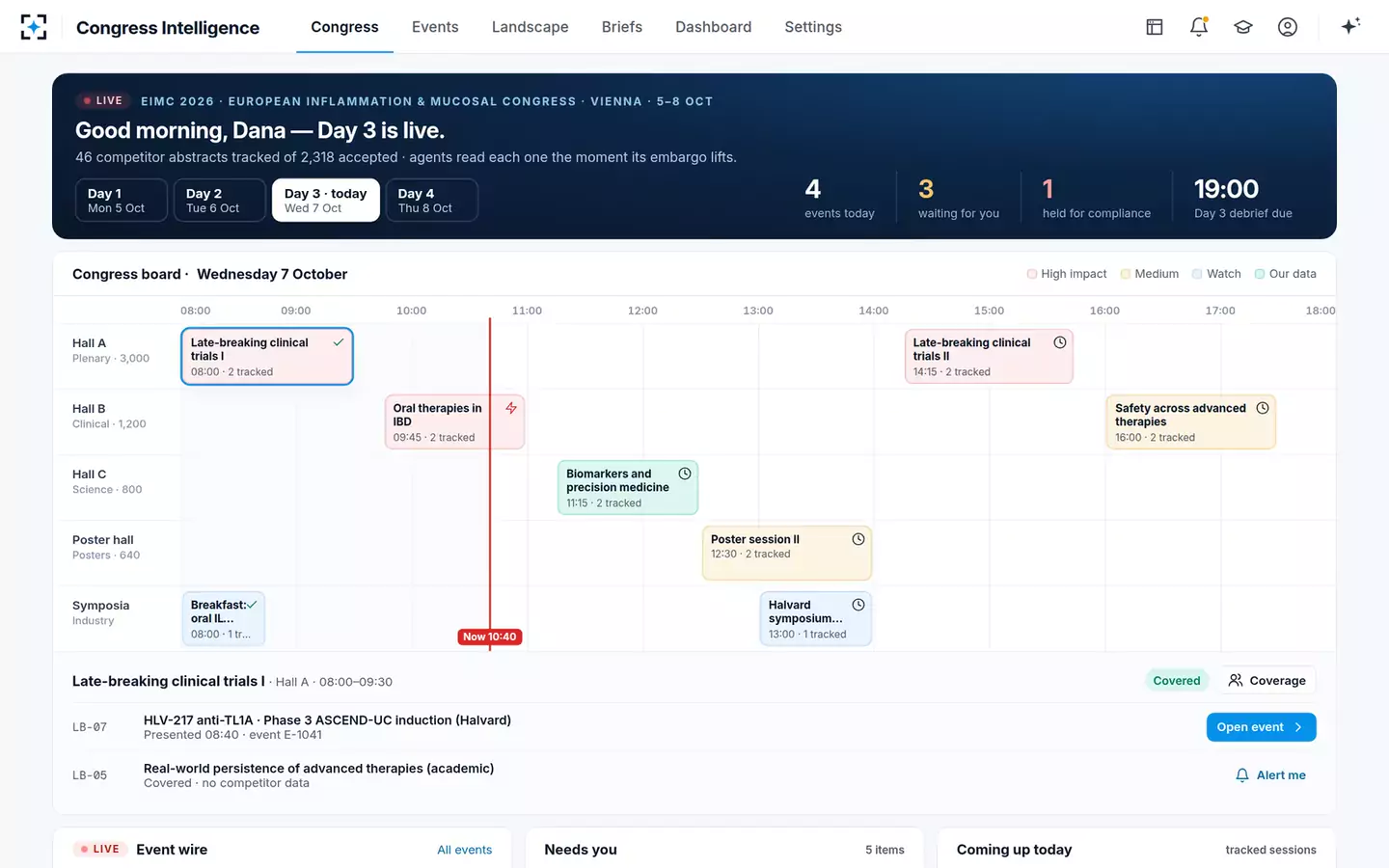Click the Open event button

pyautogui.click(x=1261, y=727)
